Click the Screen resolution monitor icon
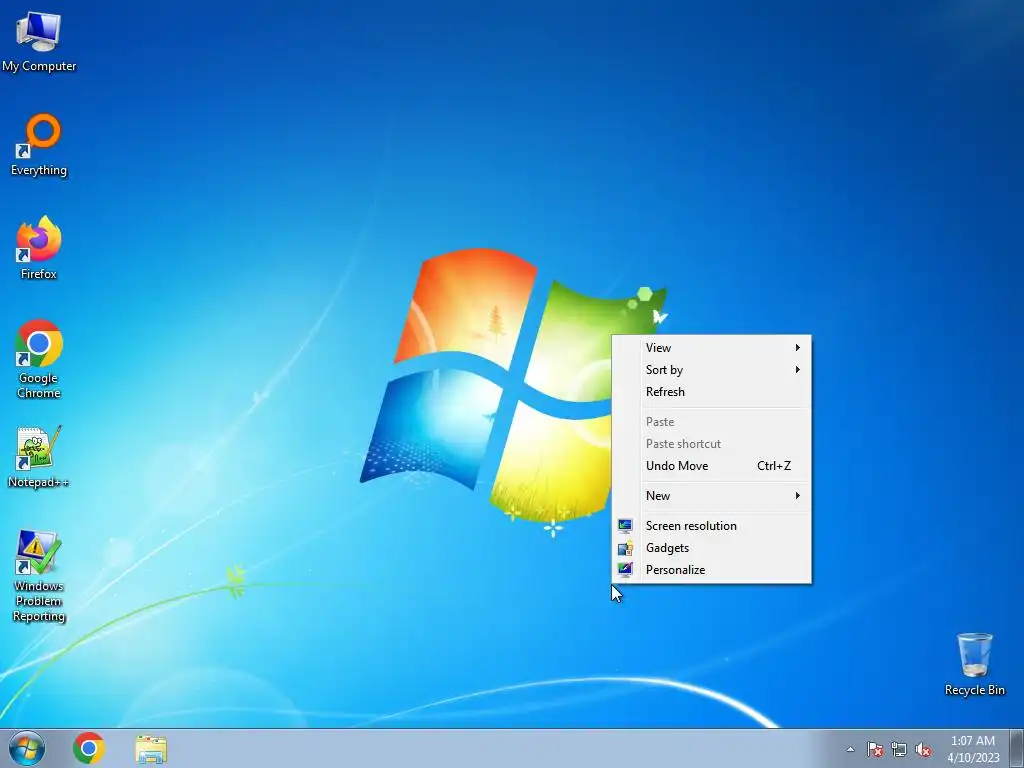This screenshot has width=1024, height=768. click(x=625, y=526)
